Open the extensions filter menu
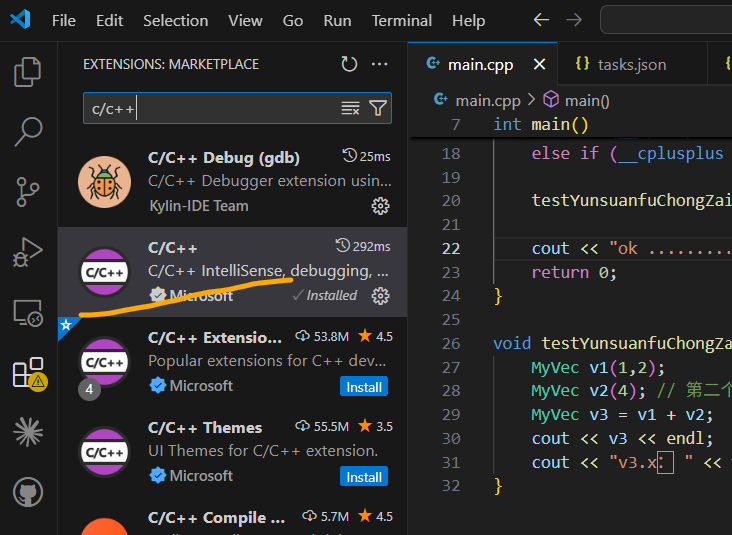Viewport: 732px width, 535px height. (378, 108)
